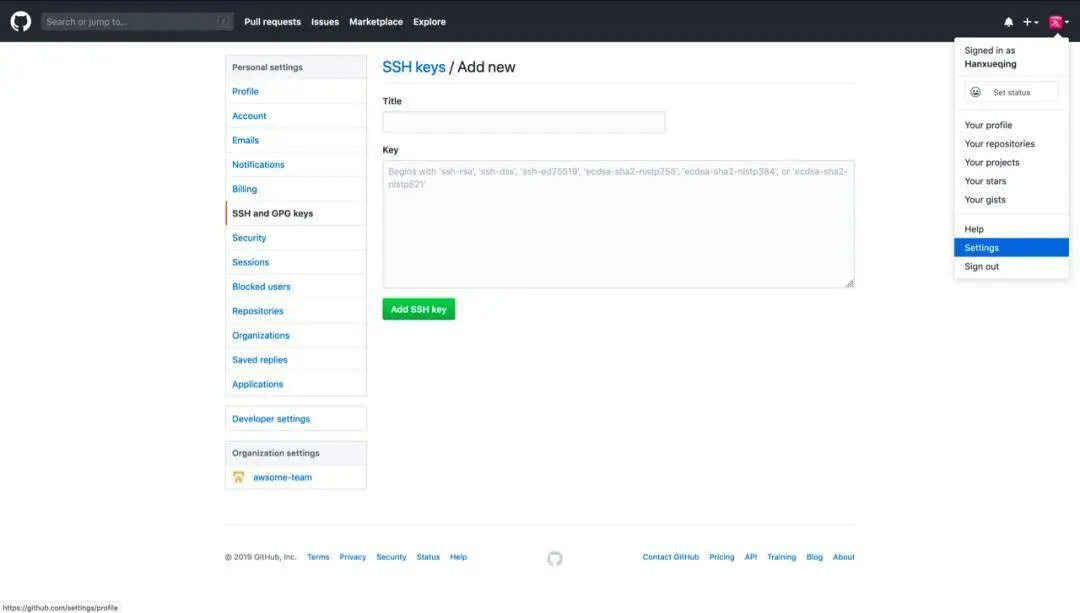This screenshot has width=1080, height=613.
Task: Open Training footer link
Action: [782, 557]
